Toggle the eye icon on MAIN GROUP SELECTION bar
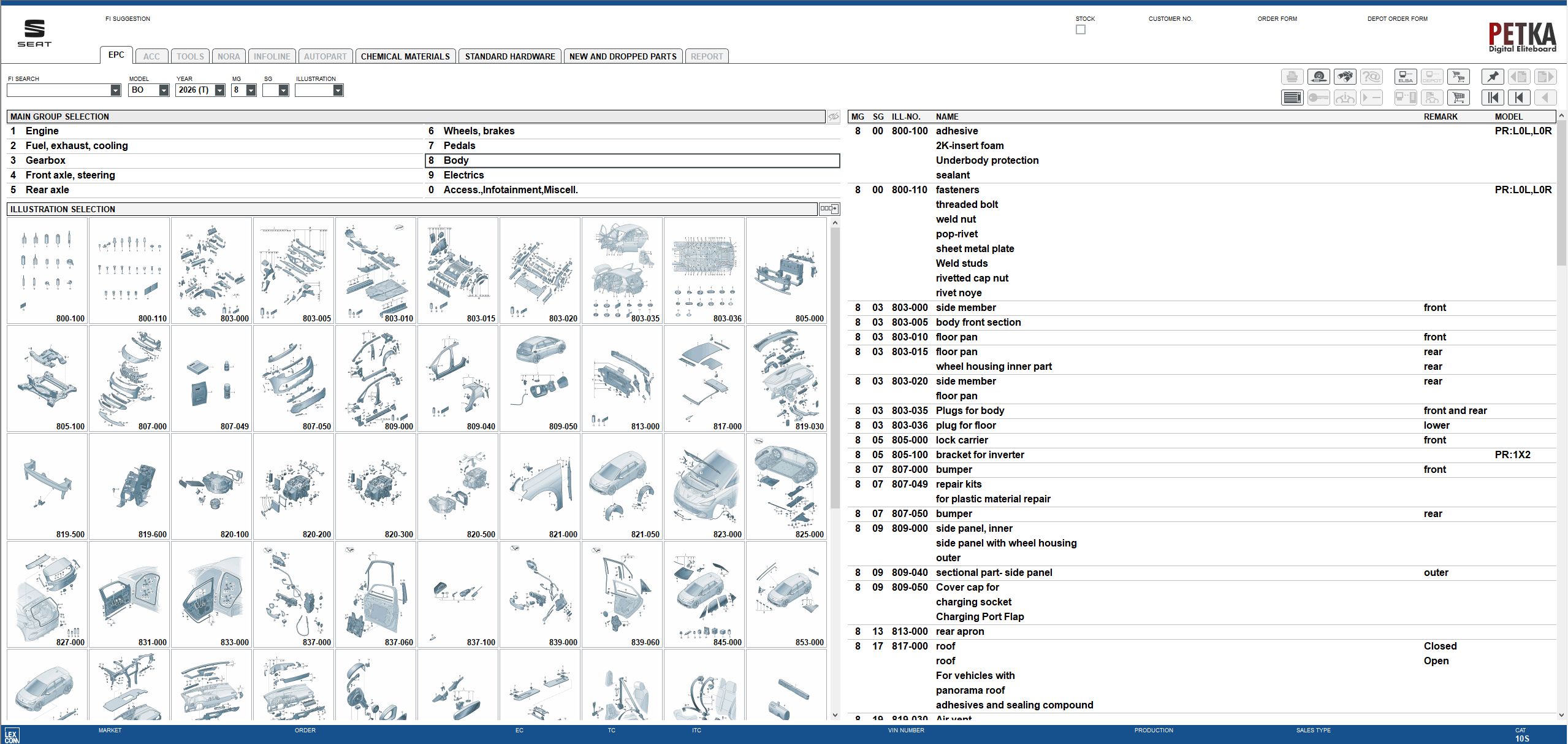 [834, 116]
